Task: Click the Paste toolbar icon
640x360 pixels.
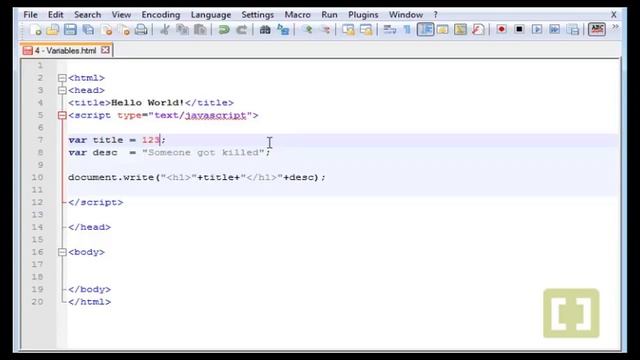Action: tap(200, 30)
